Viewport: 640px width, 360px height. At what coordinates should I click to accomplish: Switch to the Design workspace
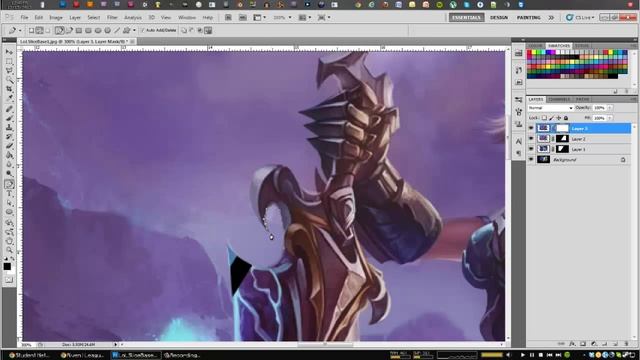499,18
